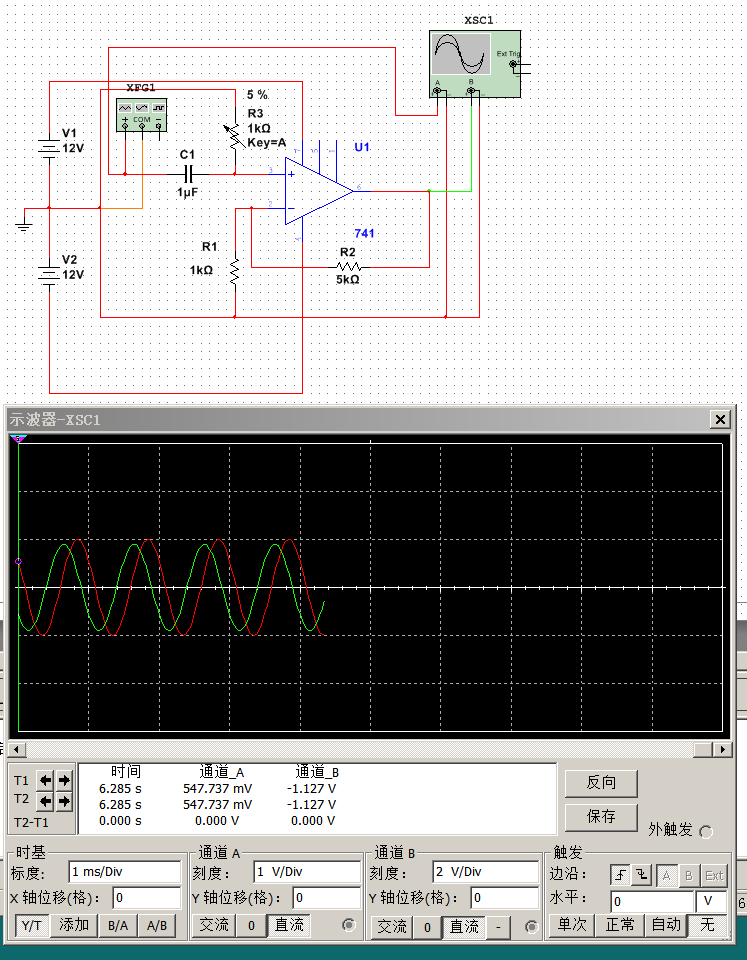Select the R2 5kΩ feedback resistor

[348, 267]
